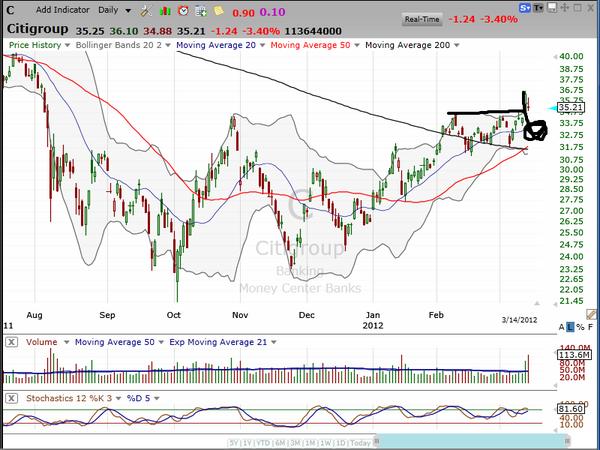Expand Stochastics 12 %K 3 dropdown

click(118, 399)
